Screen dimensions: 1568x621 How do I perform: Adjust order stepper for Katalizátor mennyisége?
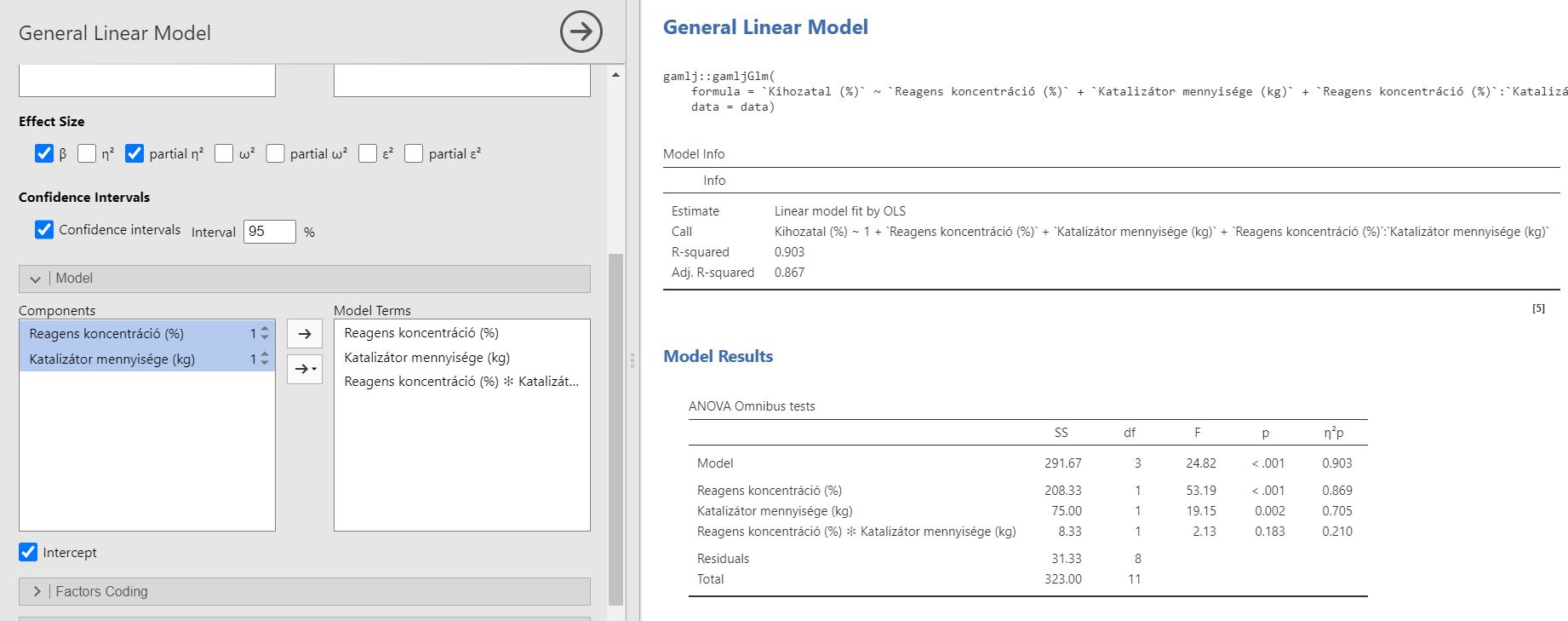tap(265, 359)
